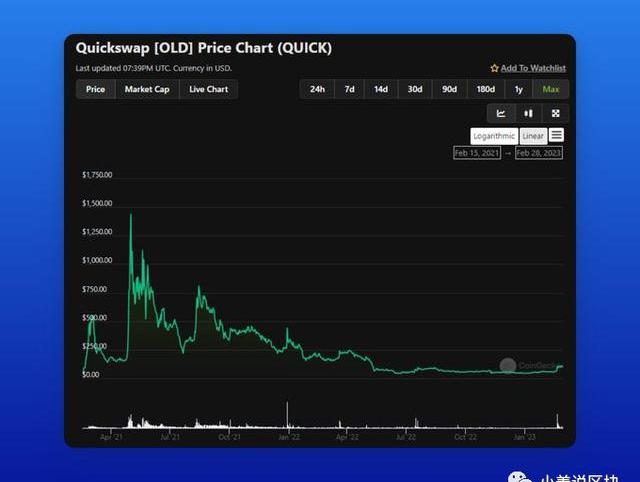This screenshot has width=640, height=482.
Task: Select the Price tab
Action: pyautogui.click(x=95, y=89)
